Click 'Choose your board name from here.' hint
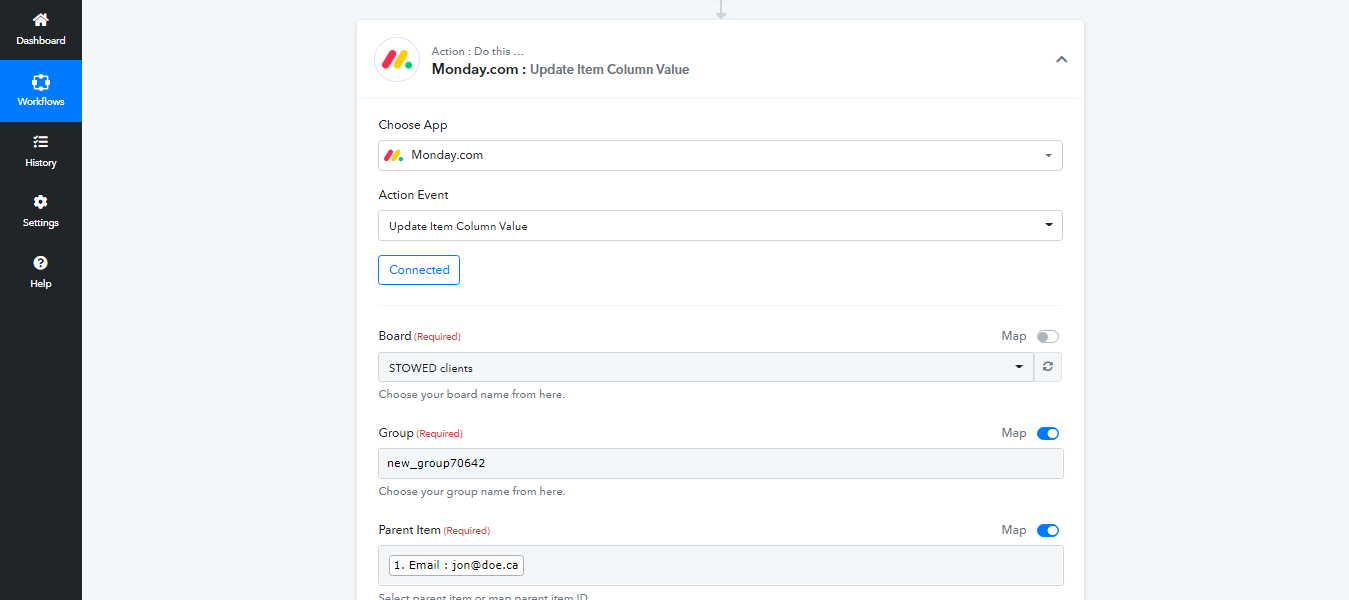This screenshot has height=600, width=1349. 472,395
